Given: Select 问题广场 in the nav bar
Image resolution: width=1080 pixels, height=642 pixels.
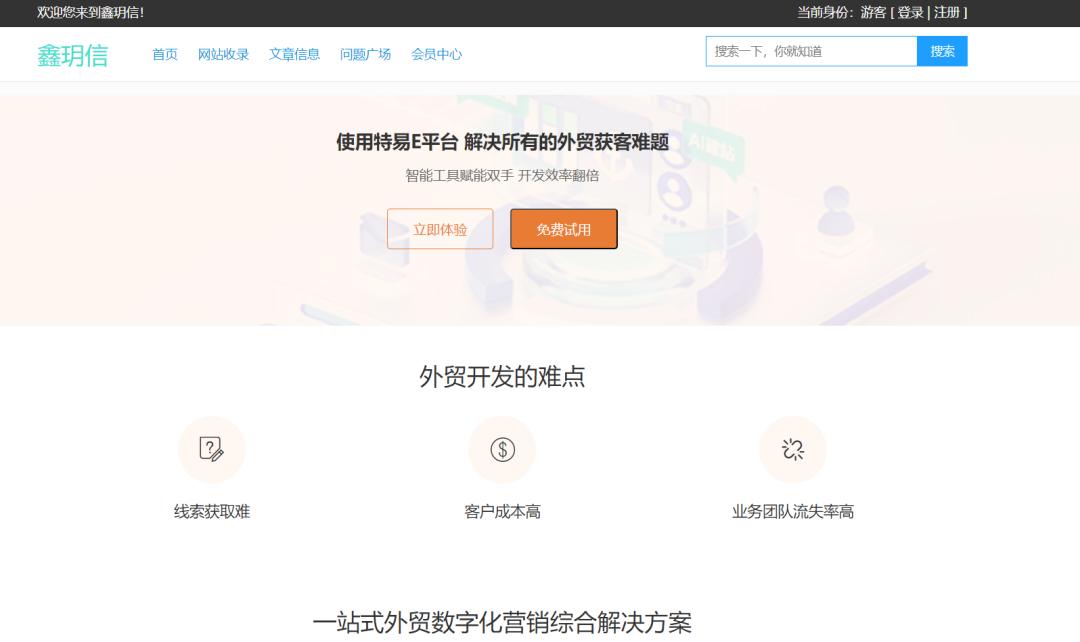Looking at the screenshot, I should tap(365, 55).
